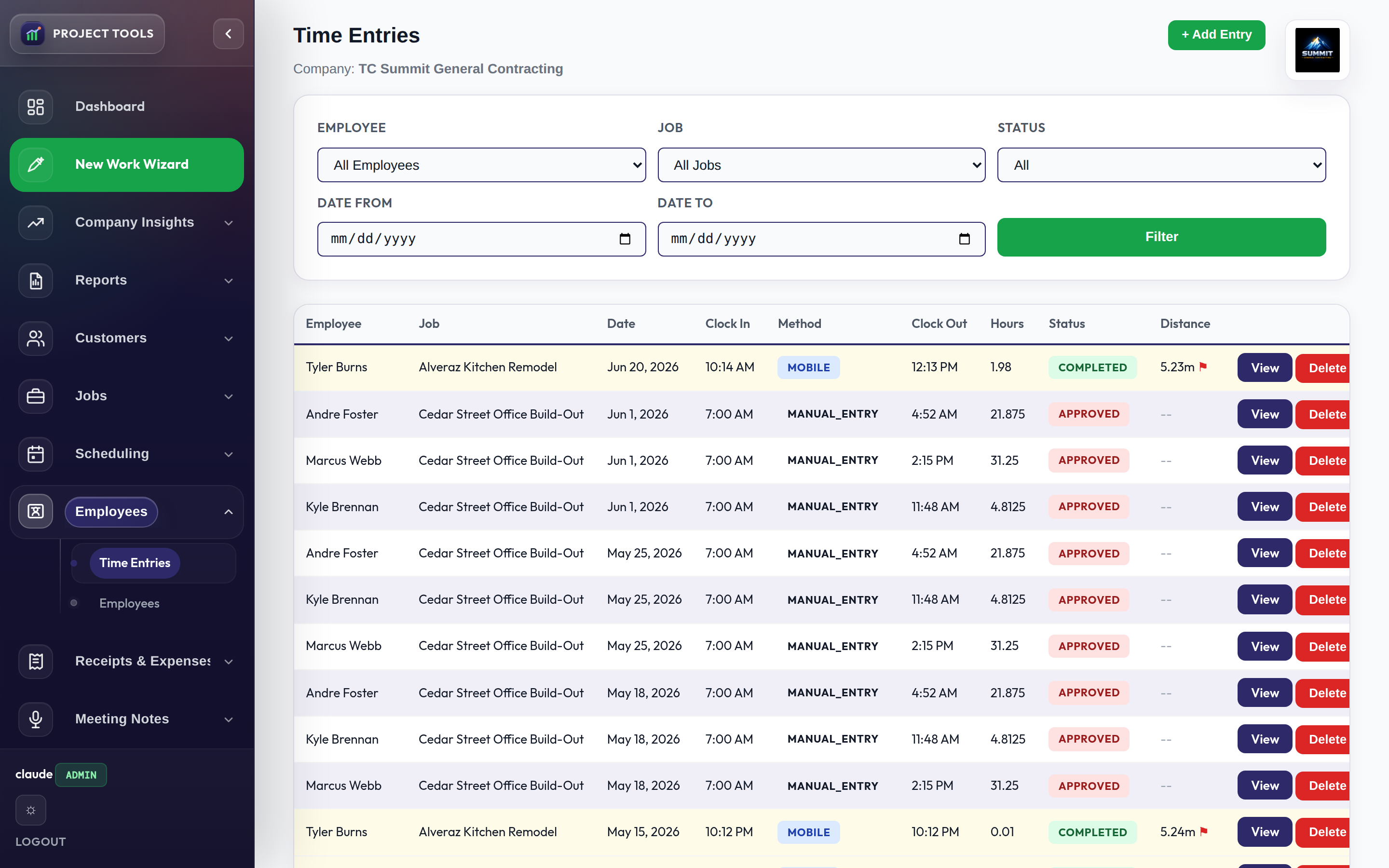The height and width of the screenshot is (868, 1389).
Task: Click the New Work Wizard pencil icon
Action: [x=36, y=165]
